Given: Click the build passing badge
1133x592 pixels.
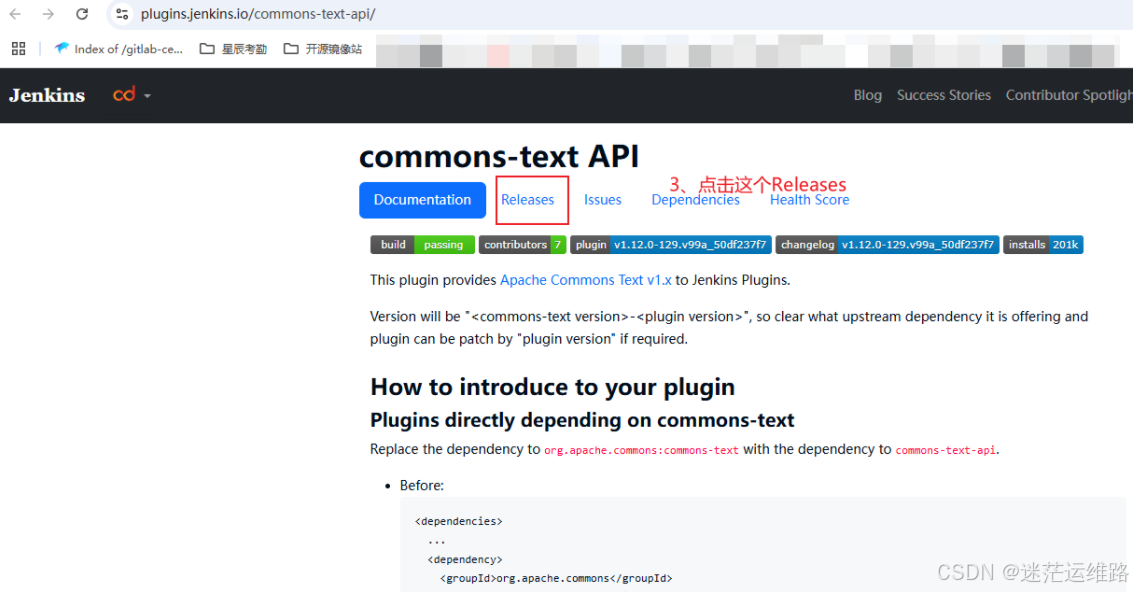Looking at the screenshot, I should coord(422,244).
